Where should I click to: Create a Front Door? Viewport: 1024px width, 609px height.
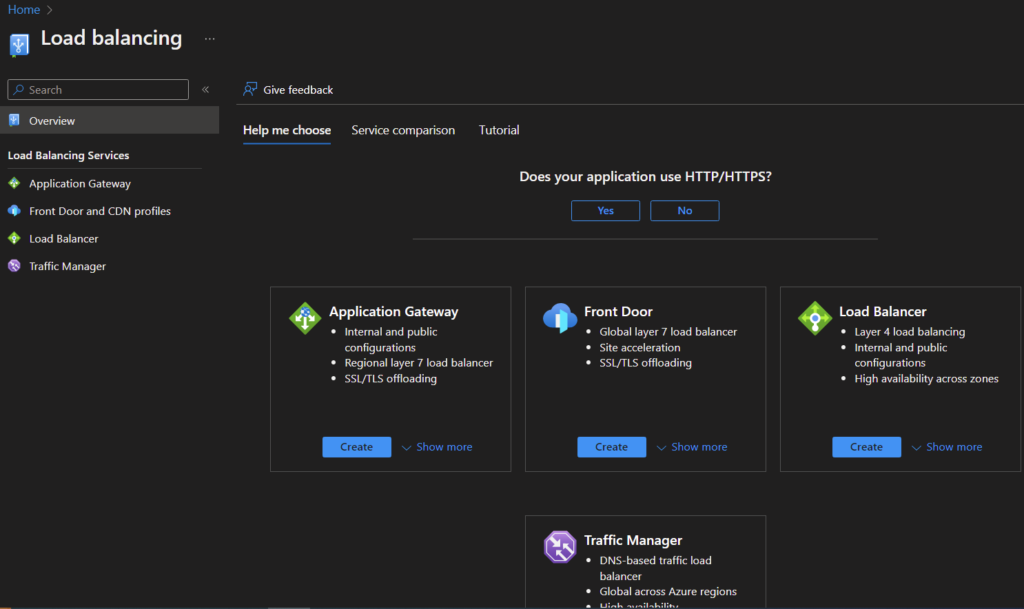(611, 447)
